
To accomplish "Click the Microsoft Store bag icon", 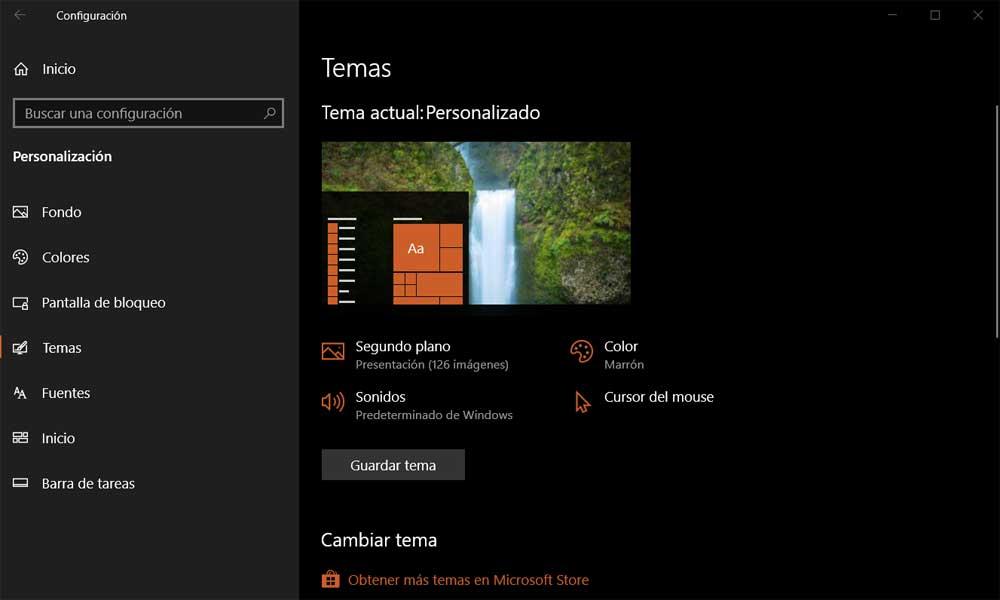I will [330, 579].
